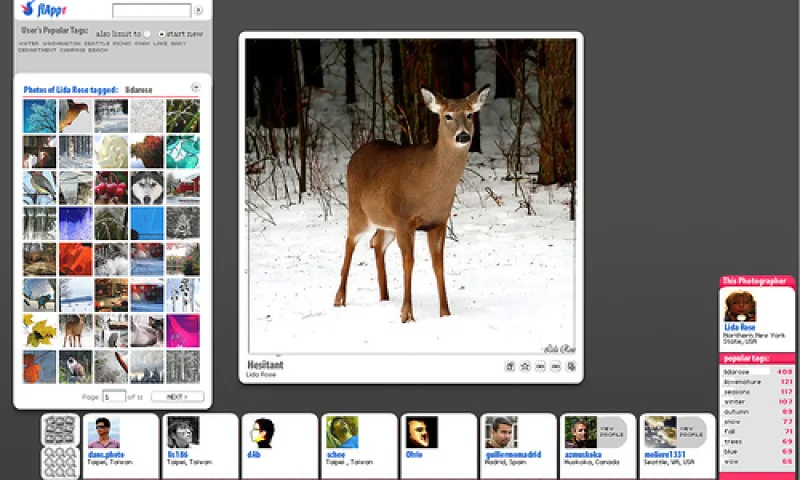Select the "also limit to" radio button
800x480 pixels.
pos(148,34)
